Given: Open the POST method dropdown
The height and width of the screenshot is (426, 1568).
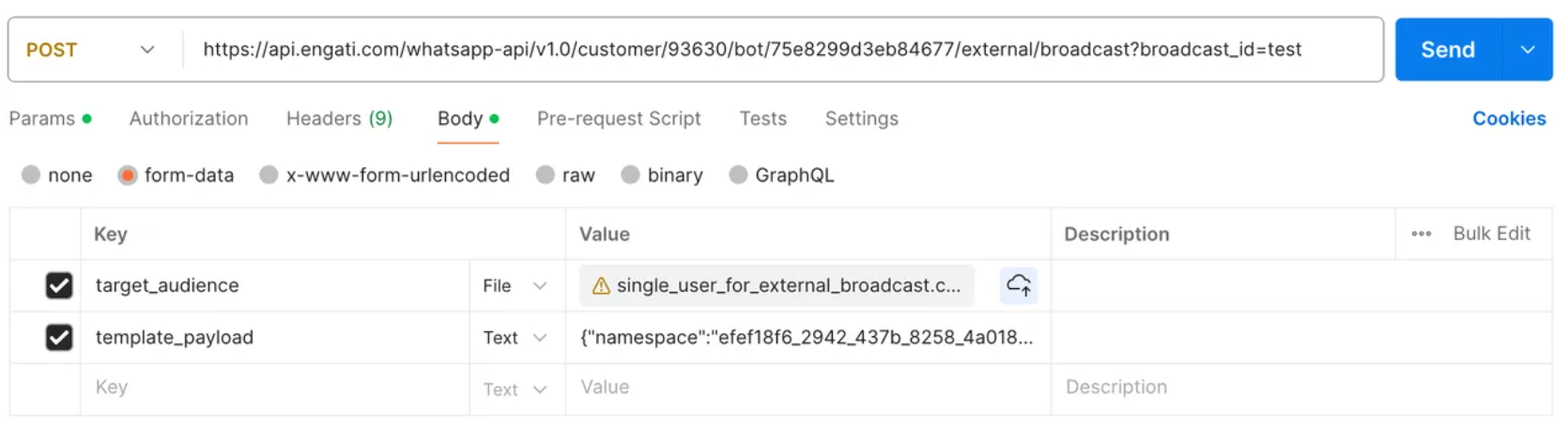Looking at the screenshot, I should pos(90,50).
